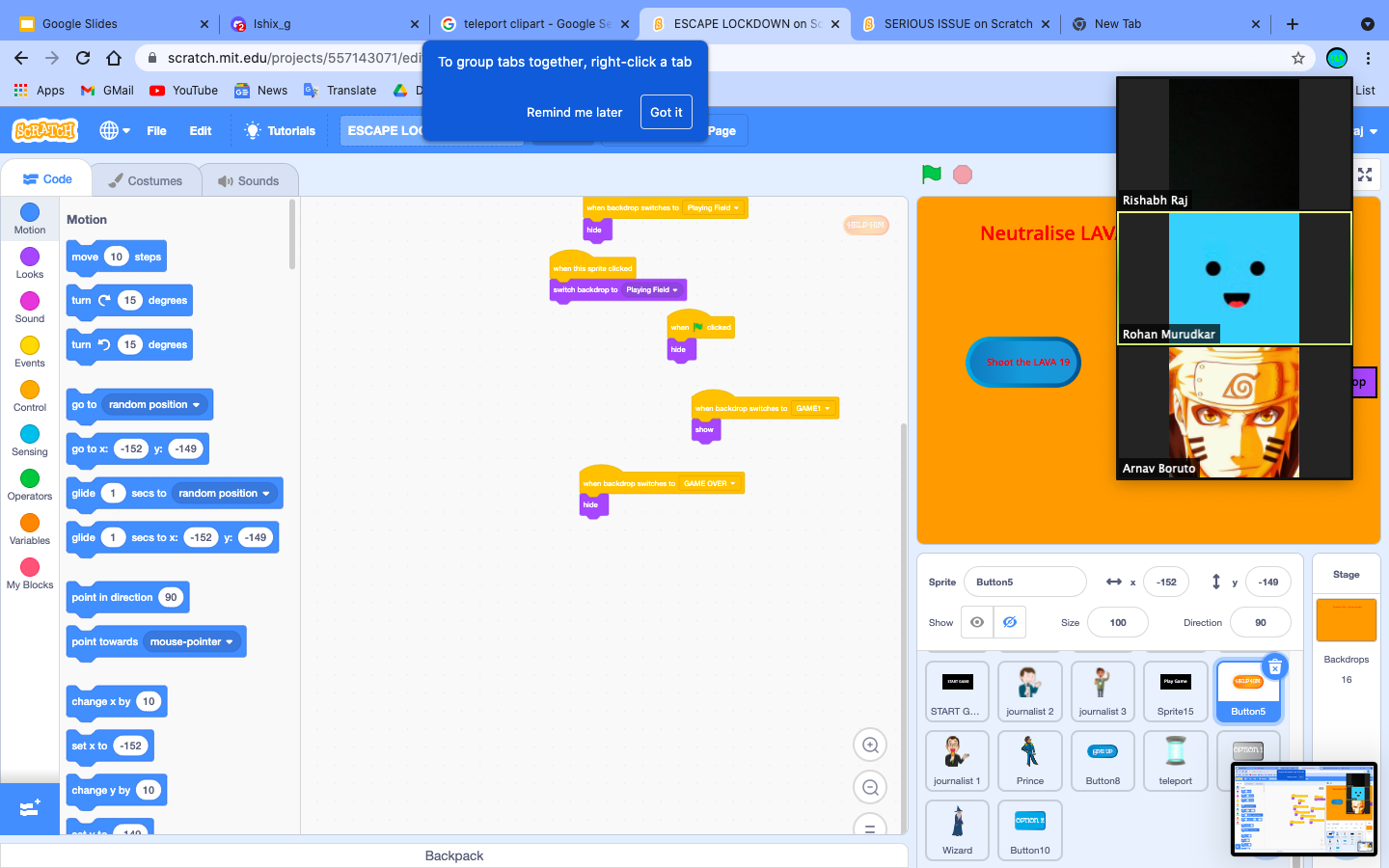Screen dimensions: 1389x868
Task: Open a new browser tab with plus
Action: (1293, 24)
